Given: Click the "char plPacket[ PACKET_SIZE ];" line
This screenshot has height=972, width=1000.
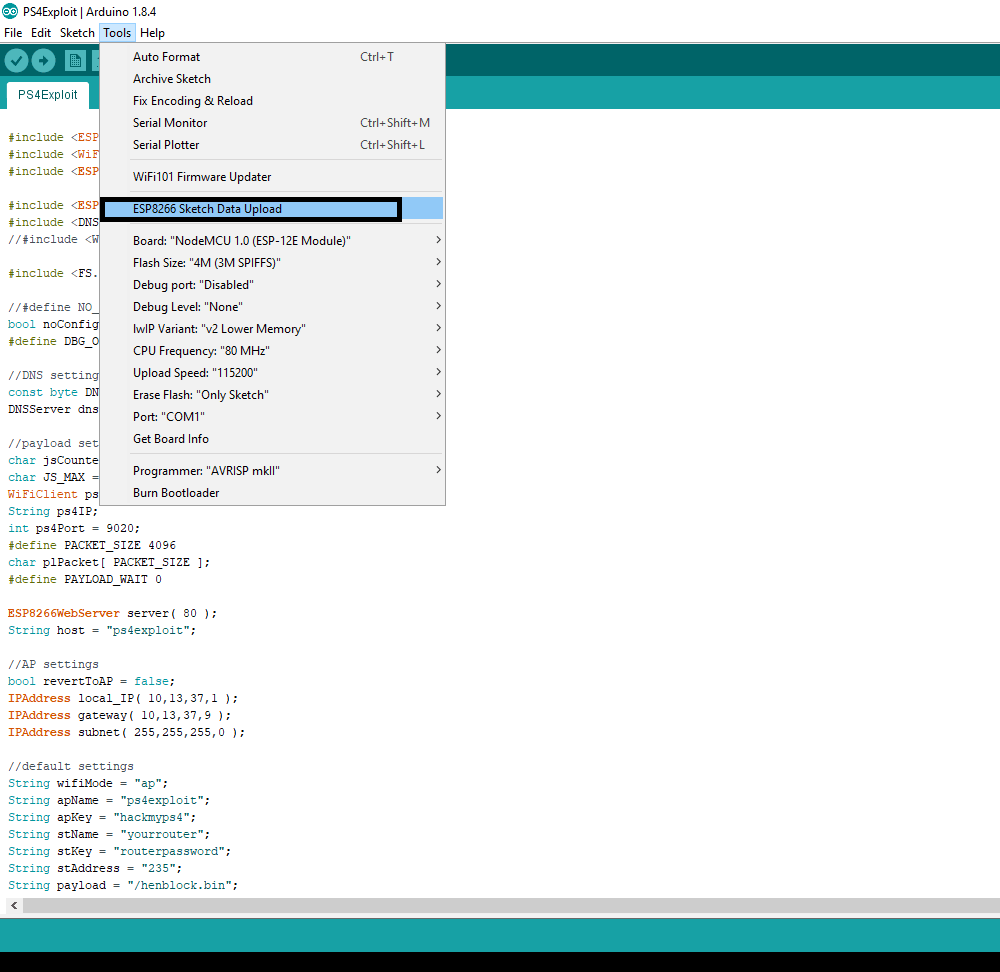Looking at the screenshot, I should (x=109, y=562).
